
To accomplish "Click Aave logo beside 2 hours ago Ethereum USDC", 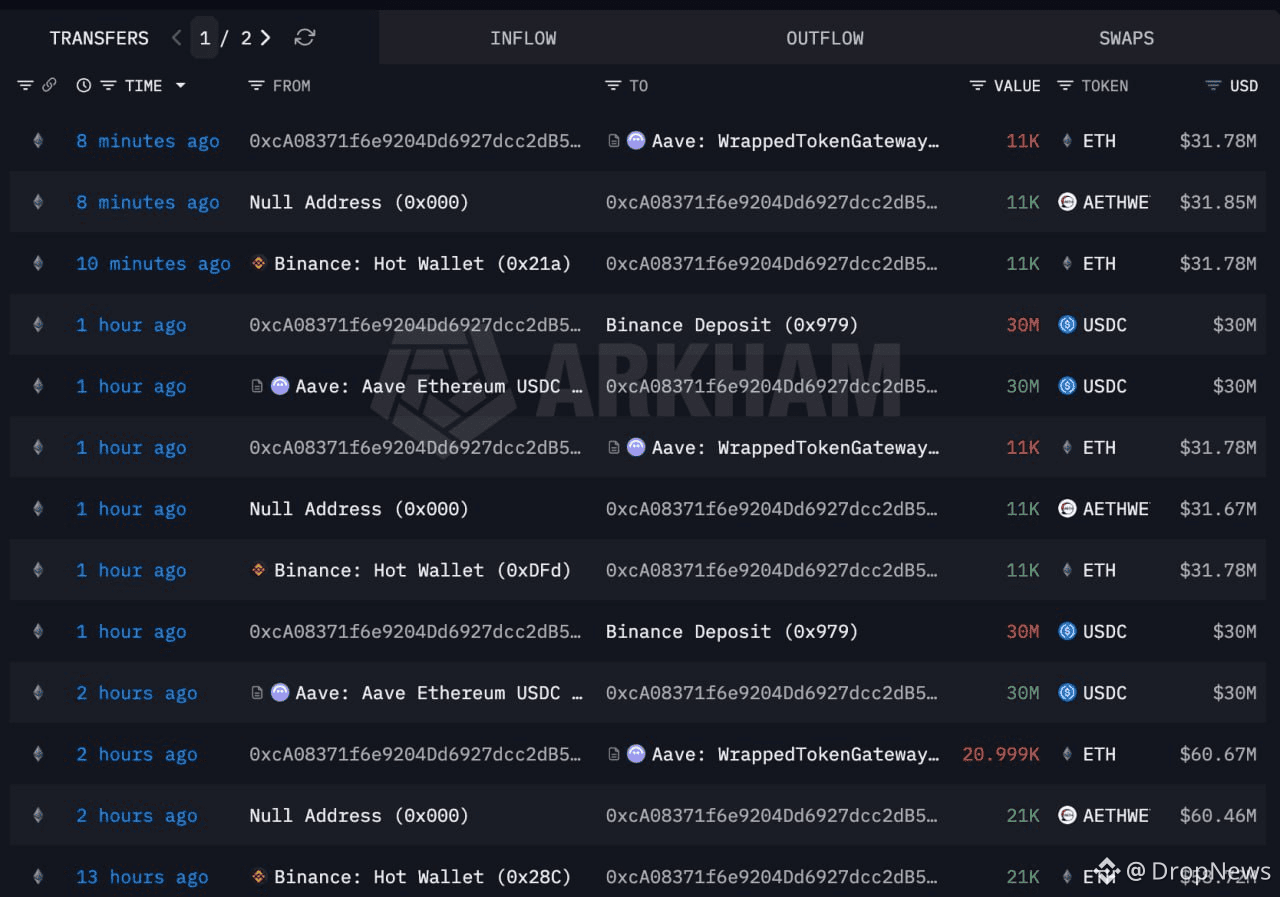I will [280, 693].
